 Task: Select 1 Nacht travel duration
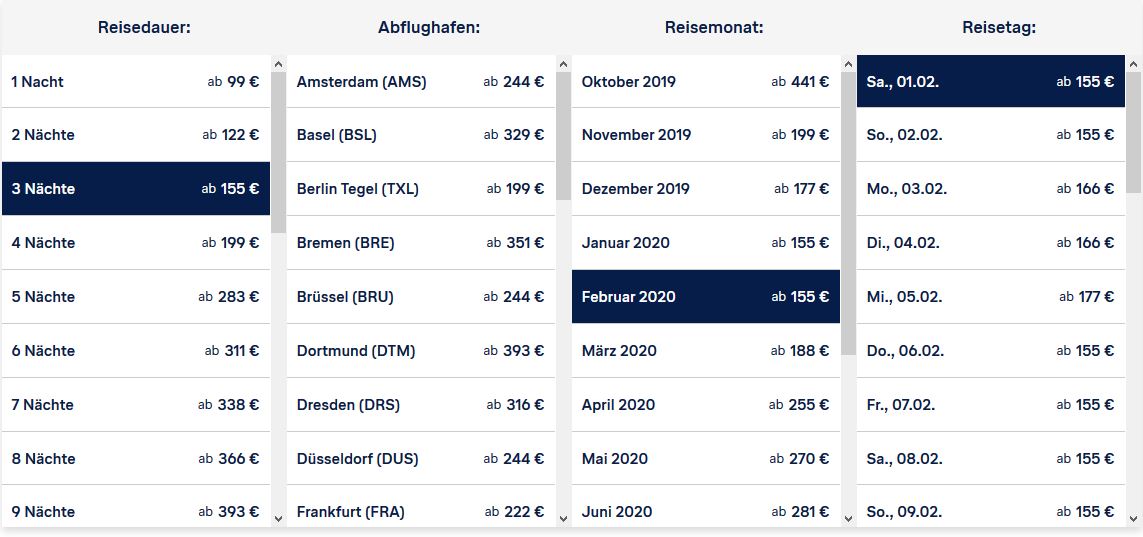click(136, 82)
